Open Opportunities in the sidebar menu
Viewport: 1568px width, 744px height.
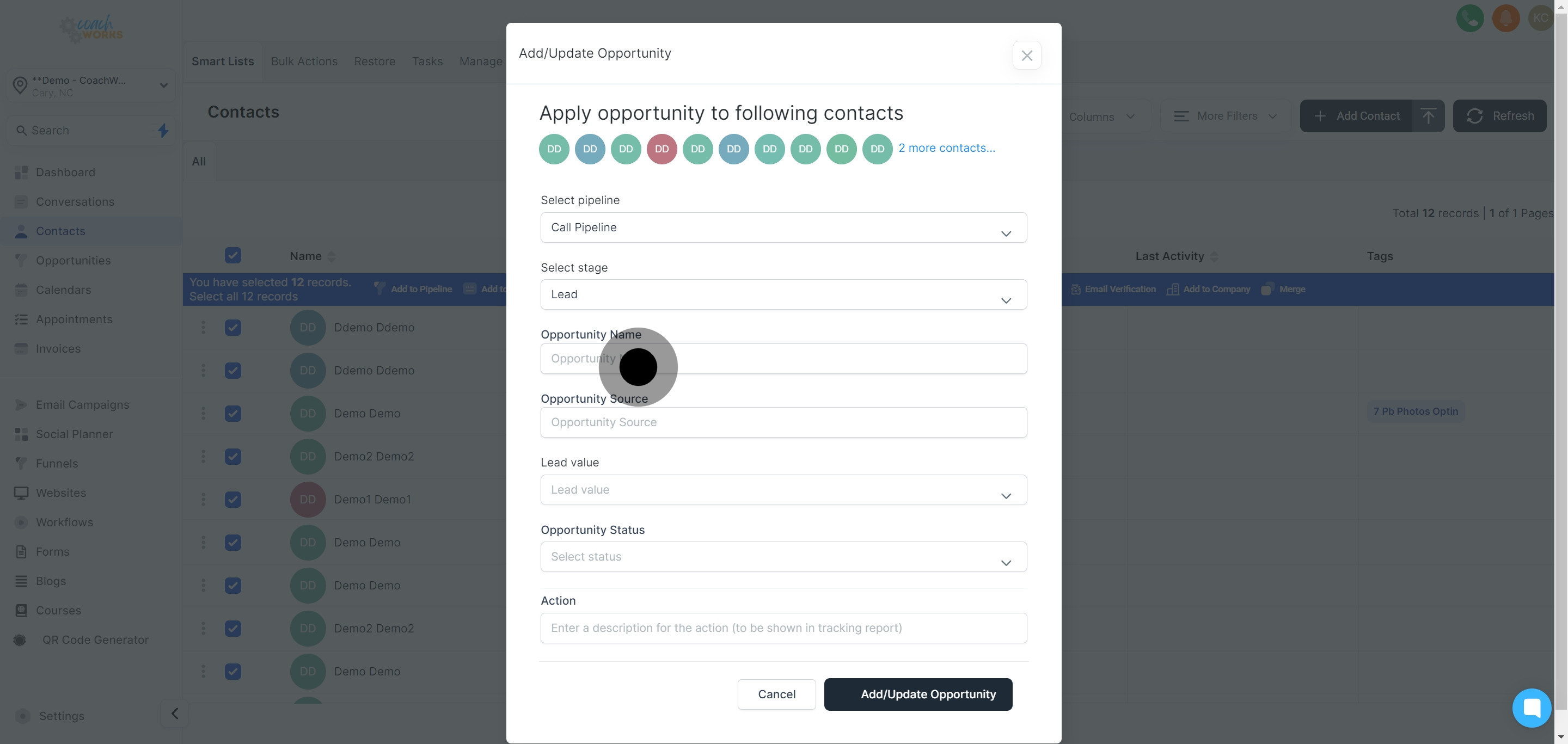73,260
